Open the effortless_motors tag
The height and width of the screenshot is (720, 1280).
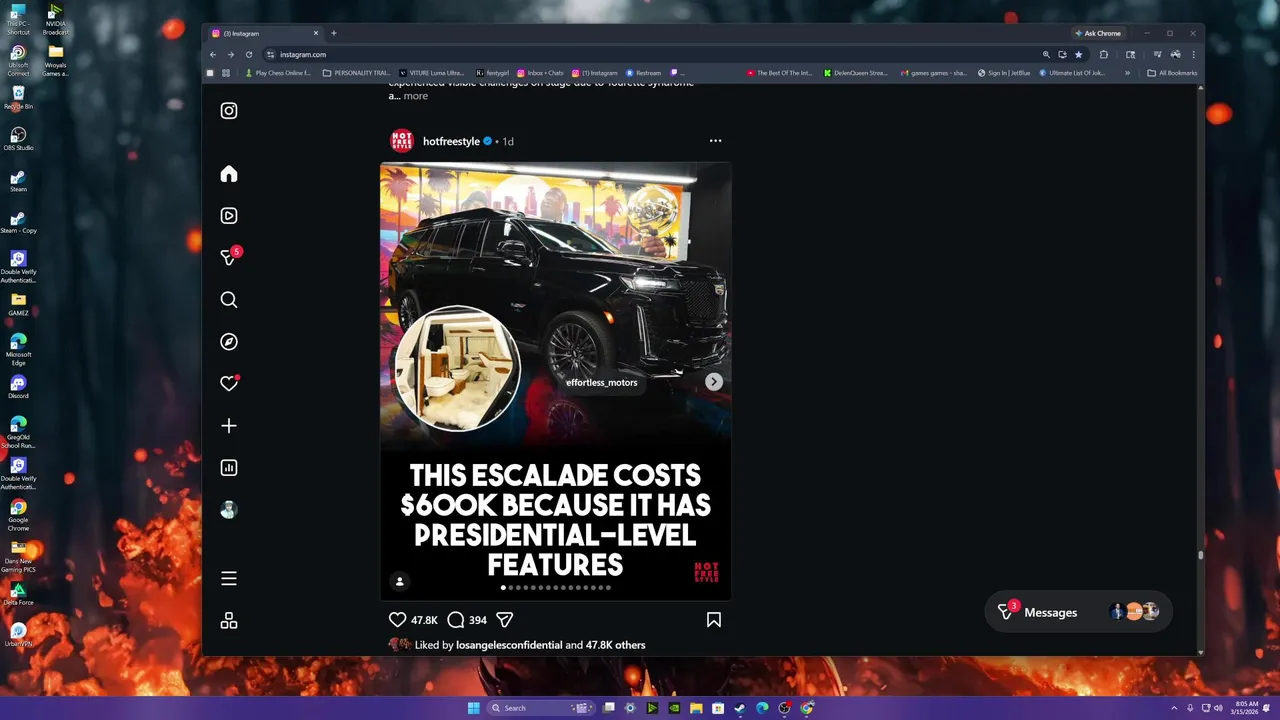(x=601, y=382)
